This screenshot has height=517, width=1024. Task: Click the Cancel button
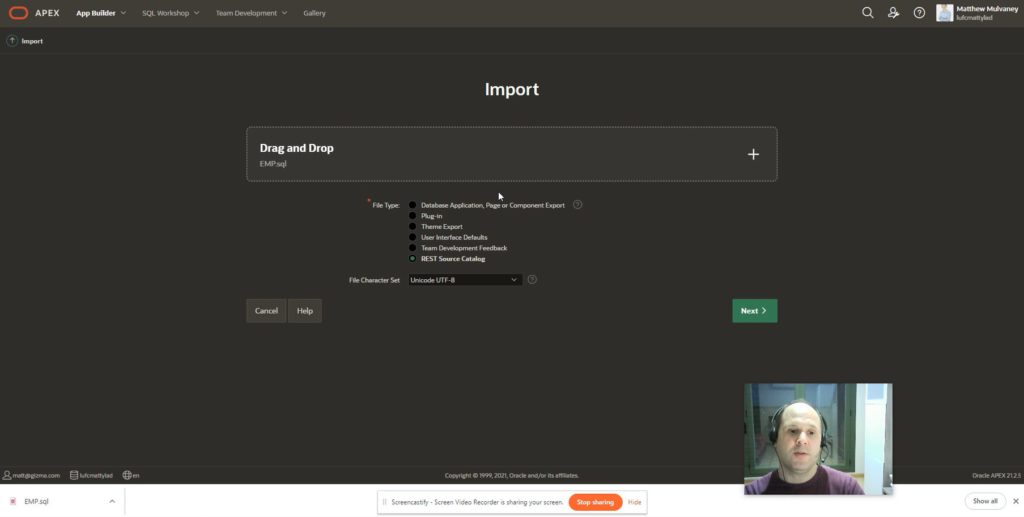(x=266, y=311)
